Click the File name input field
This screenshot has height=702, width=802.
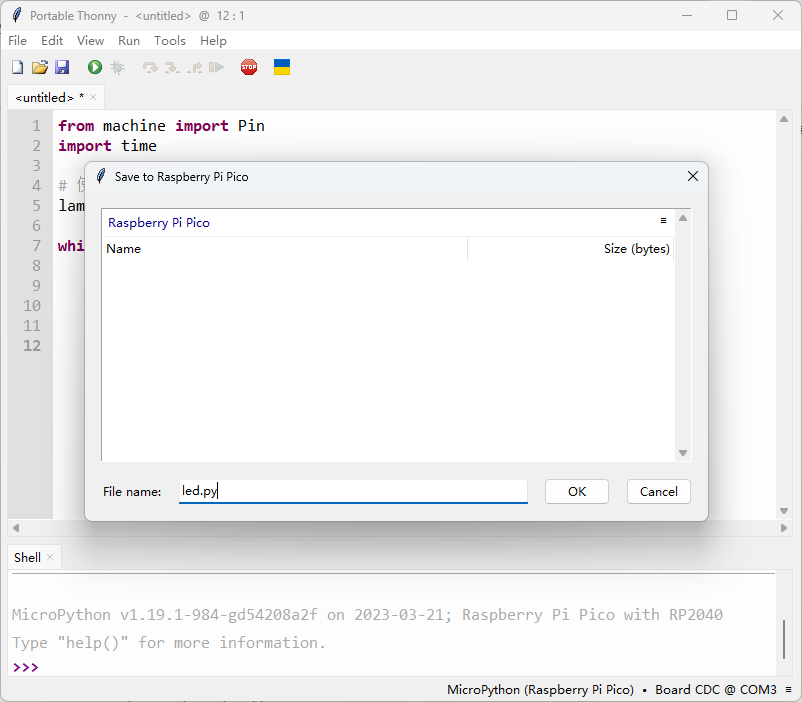[353, 491]
